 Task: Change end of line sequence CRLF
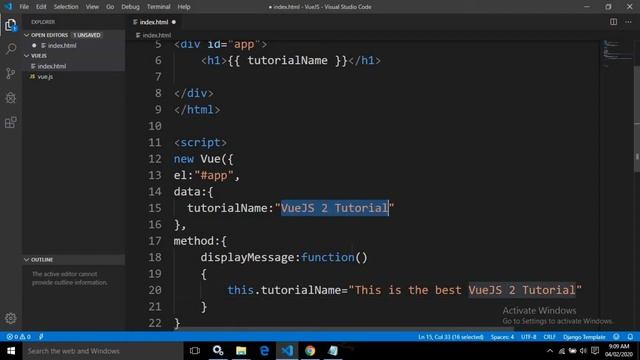(549, 337)
